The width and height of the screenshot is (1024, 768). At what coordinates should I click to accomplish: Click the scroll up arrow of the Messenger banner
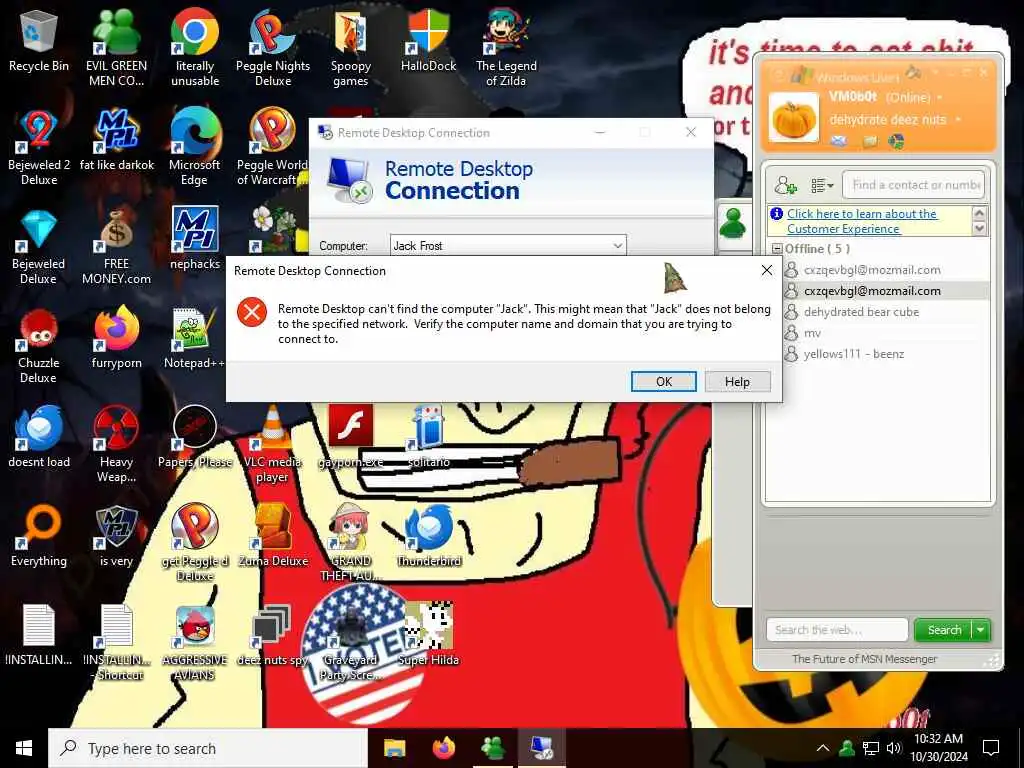979,214
